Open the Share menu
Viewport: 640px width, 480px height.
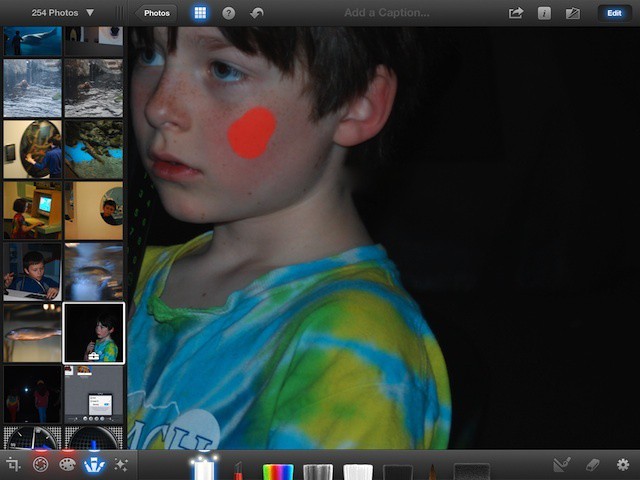(516, 13)
